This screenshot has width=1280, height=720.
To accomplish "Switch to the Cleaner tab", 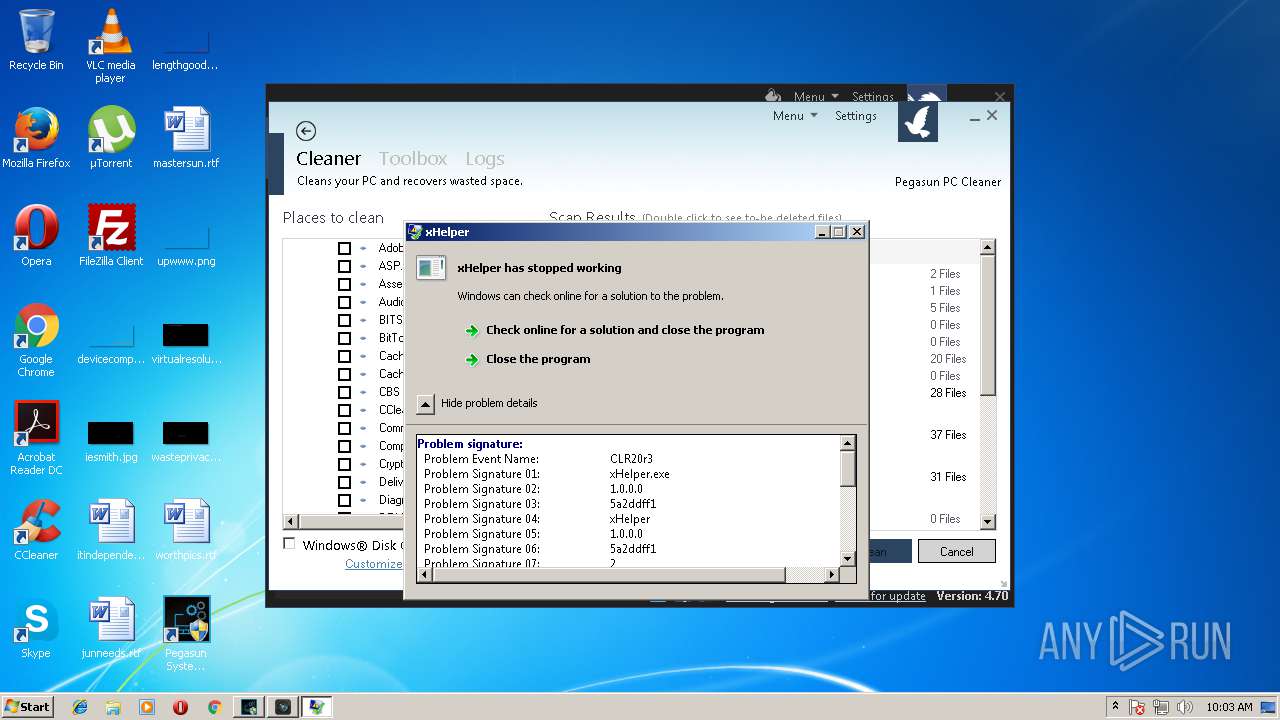I will [328, 159].
